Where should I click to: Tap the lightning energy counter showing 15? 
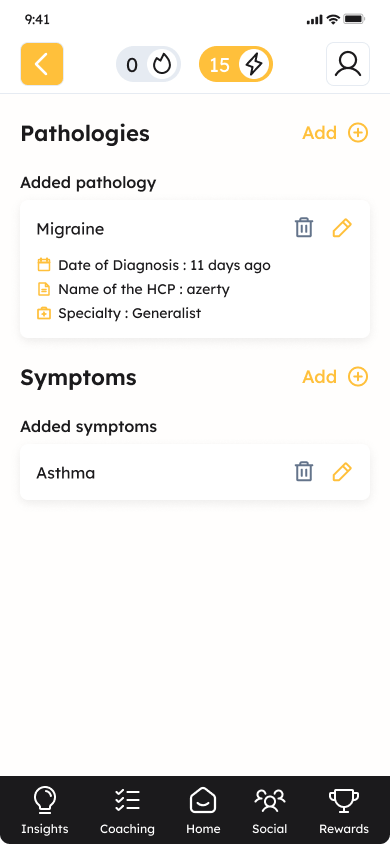click(x=236, y=65)
